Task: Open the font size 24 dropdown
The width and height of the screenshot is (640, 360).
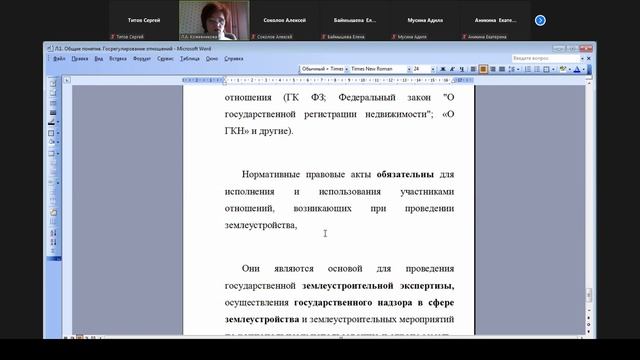Action: tap(433, 69)
